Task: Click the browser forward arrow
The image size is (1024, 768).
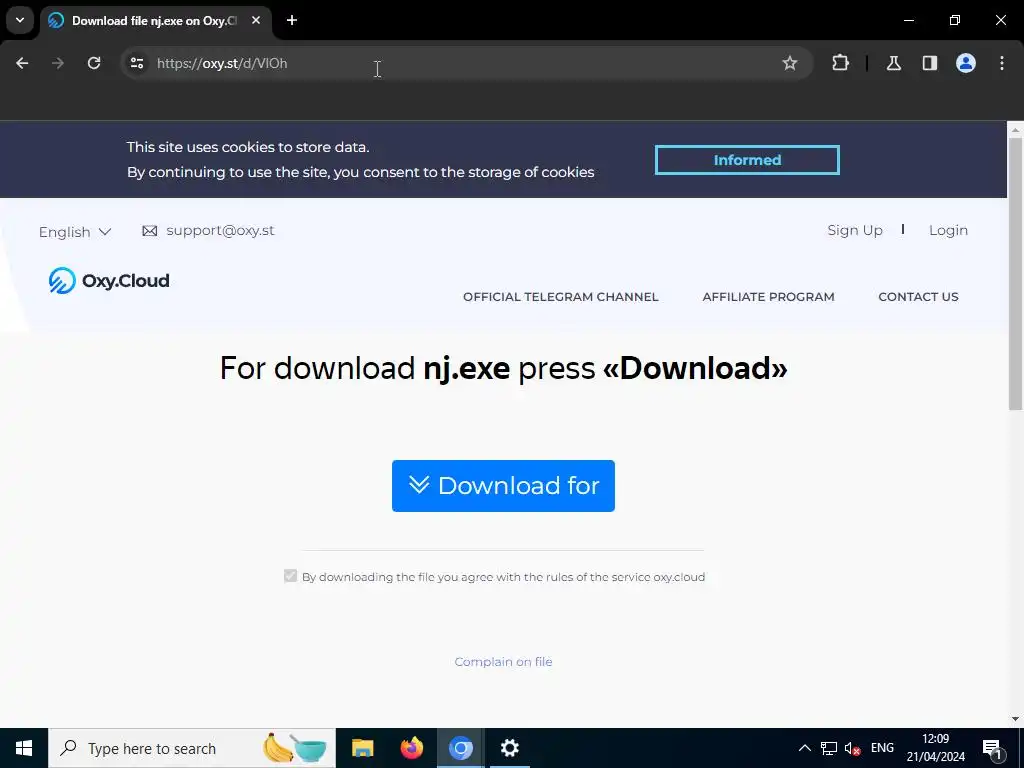Action: coord(58,63)
